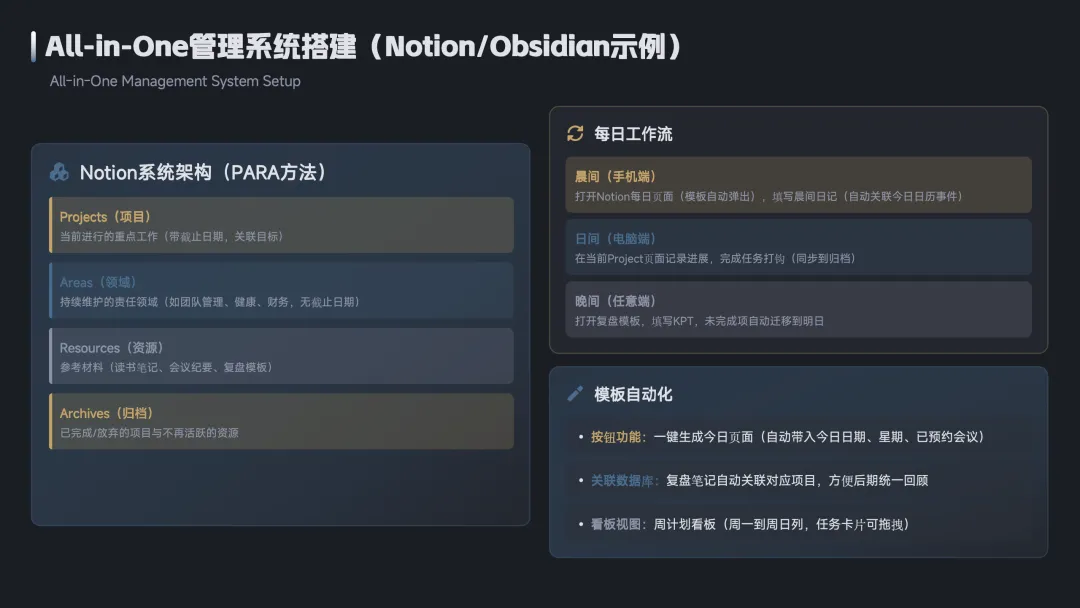Click the Notion系统架构（PARA方法）heading
The width and height of the screenshot is (1080, 608).
[x=202, y=172]
